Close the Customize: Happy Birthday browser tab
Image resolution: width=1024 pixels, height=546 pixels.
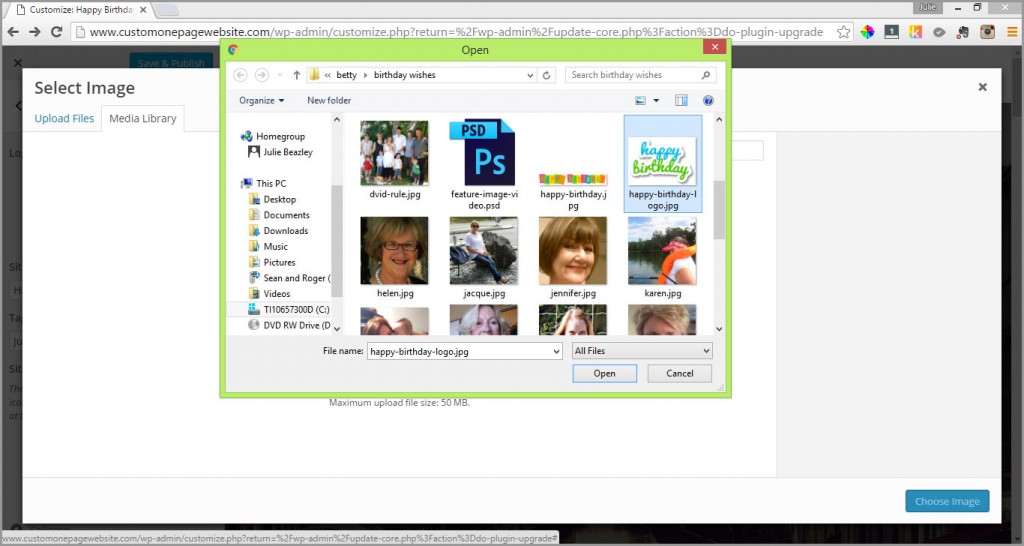[x=143, y=10]
